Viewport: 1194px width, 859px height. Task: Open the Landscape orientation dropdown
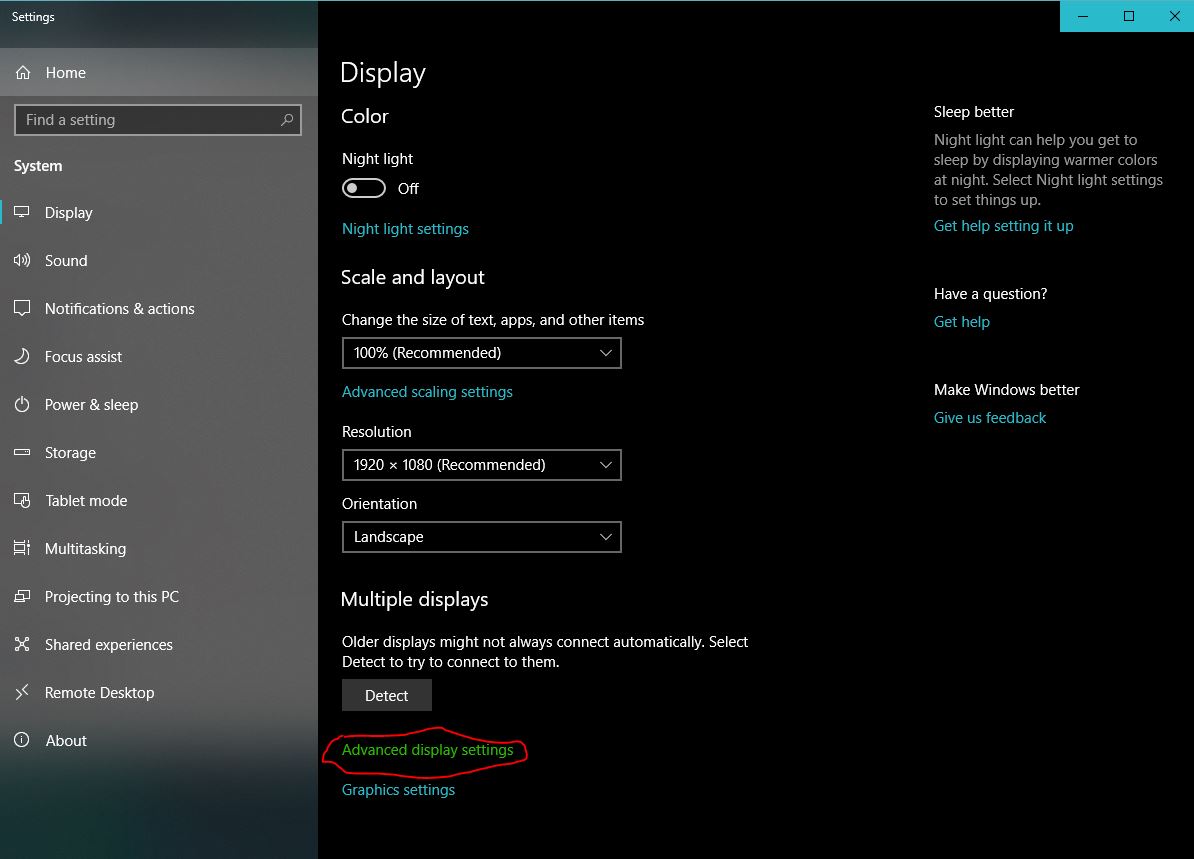pos(481,537)
